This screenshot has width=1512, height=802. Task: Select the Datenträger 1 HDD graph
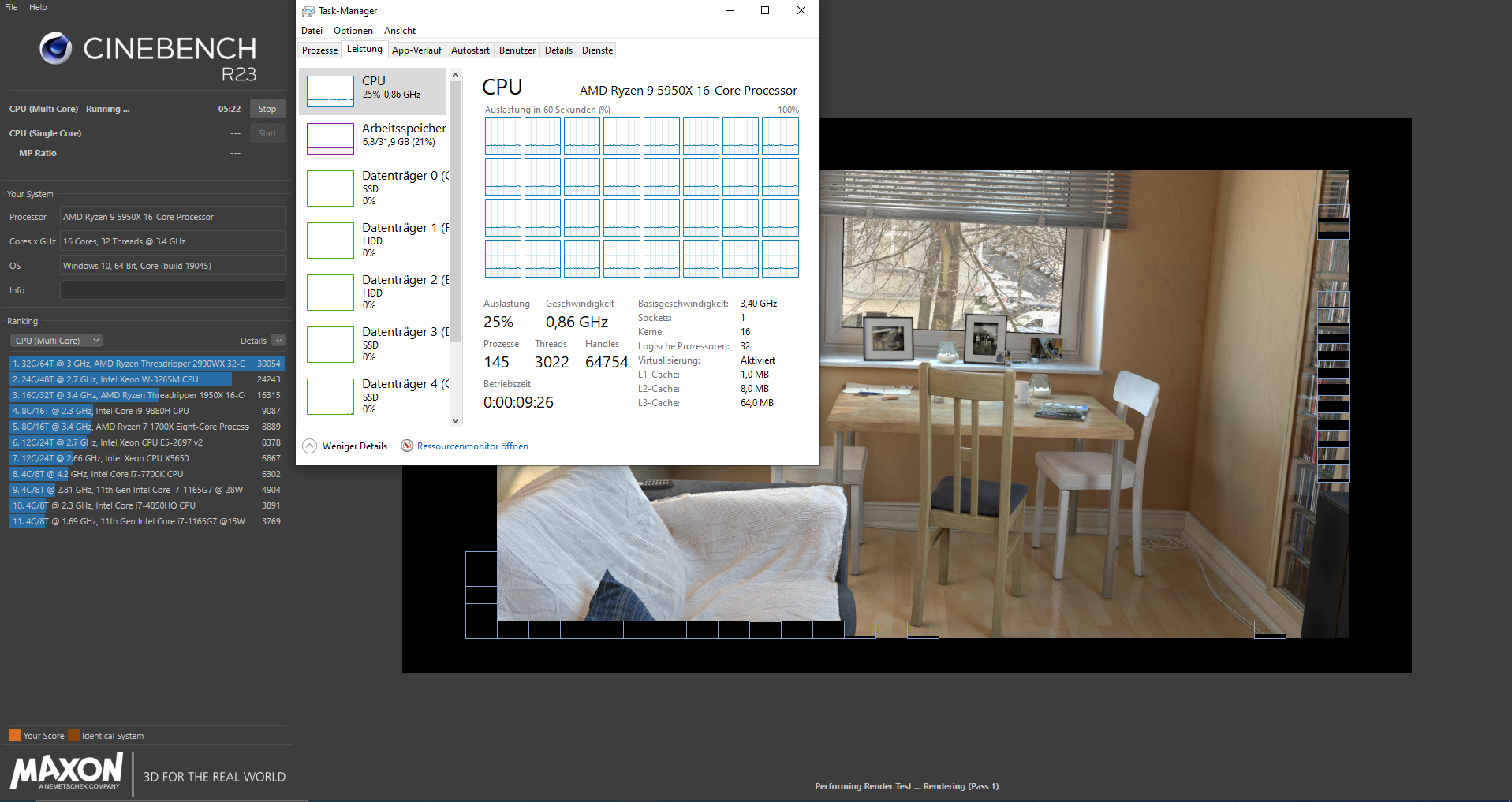330,241
